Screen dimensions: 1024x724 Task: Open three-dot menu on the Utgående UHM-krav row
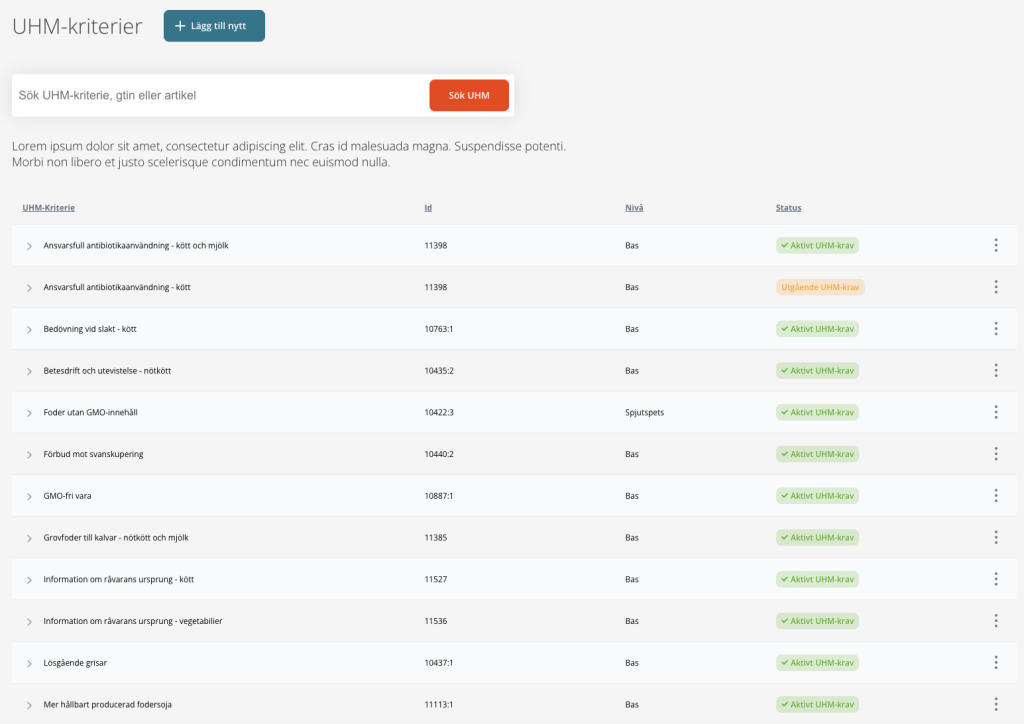point(995,287)
